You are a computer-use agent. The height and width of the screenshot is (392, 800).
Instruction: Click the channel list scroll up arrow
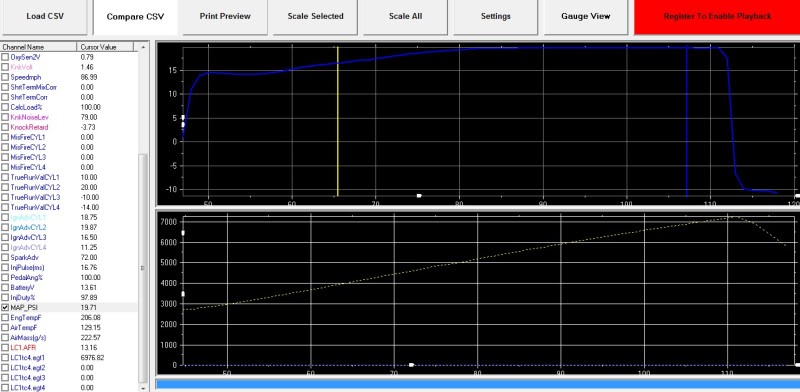pyautogui.click(x=143, y=47)
